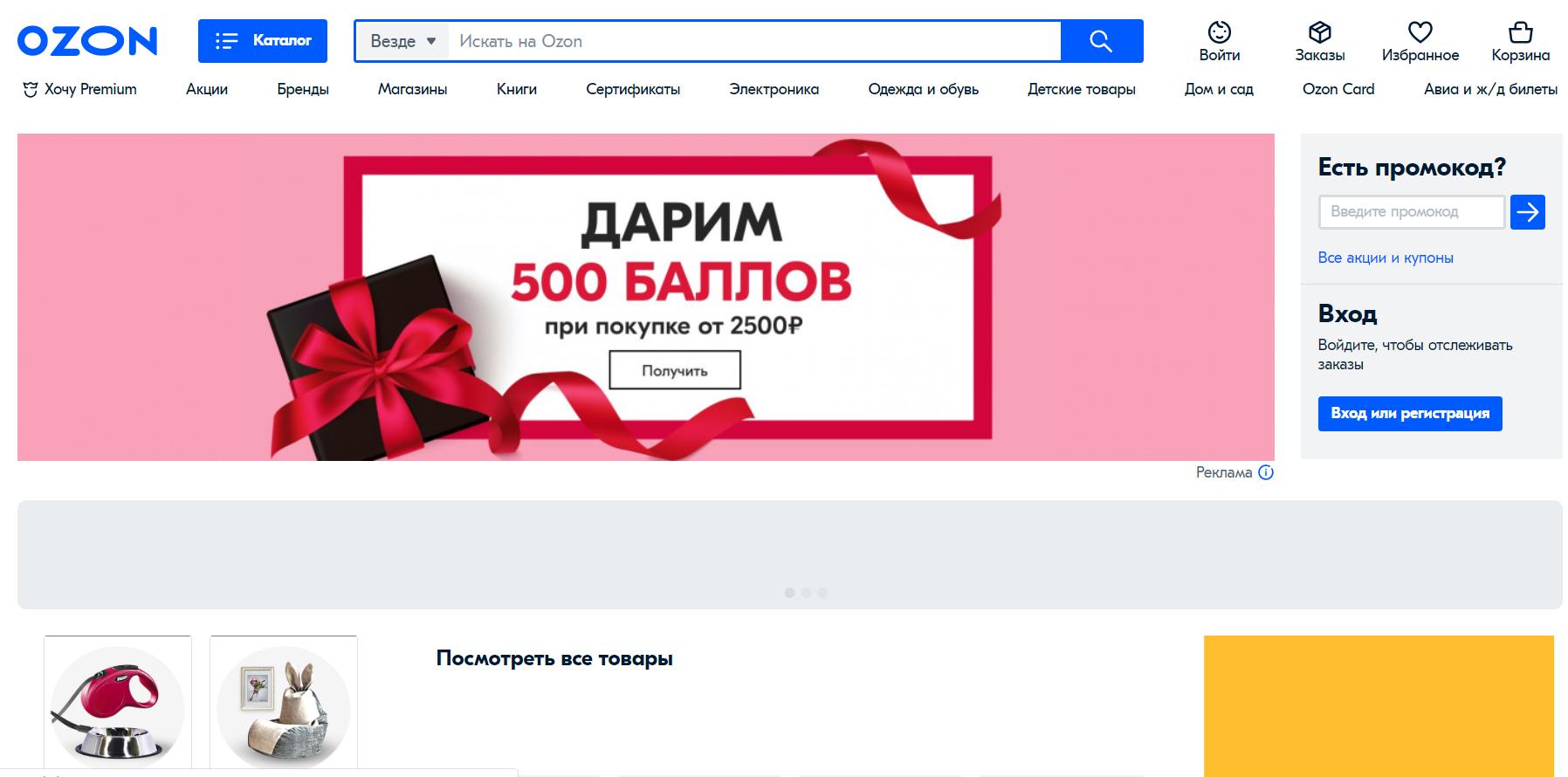Click the Получить button on banner
The image size is (1568, 777).
point(675,370)
